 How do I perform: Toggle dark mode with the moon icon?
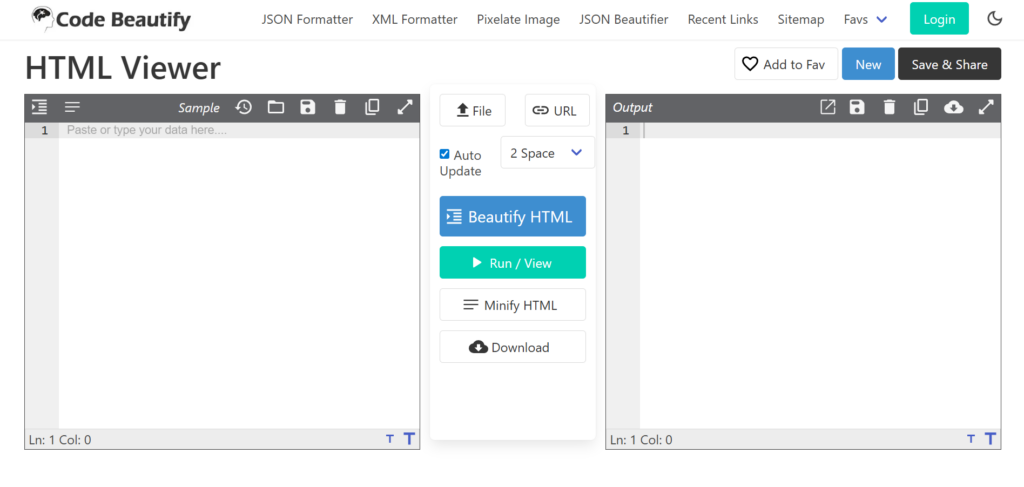pos(995,19)
